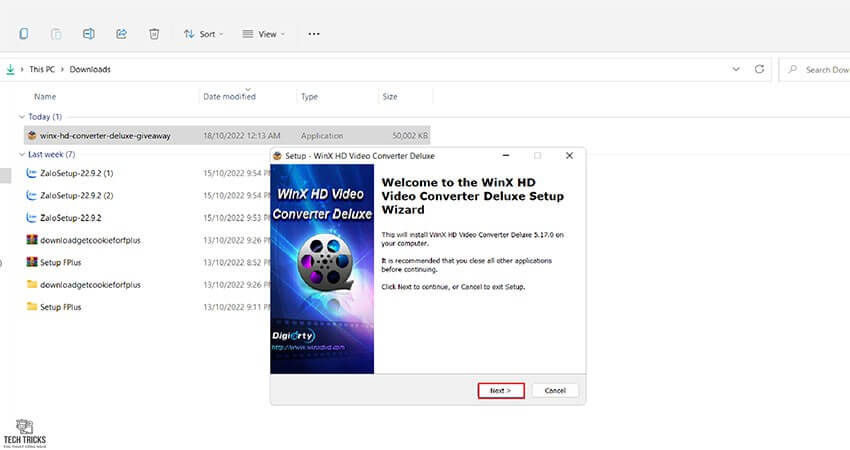Expand the address bar history chevron

tap(736, 69)
